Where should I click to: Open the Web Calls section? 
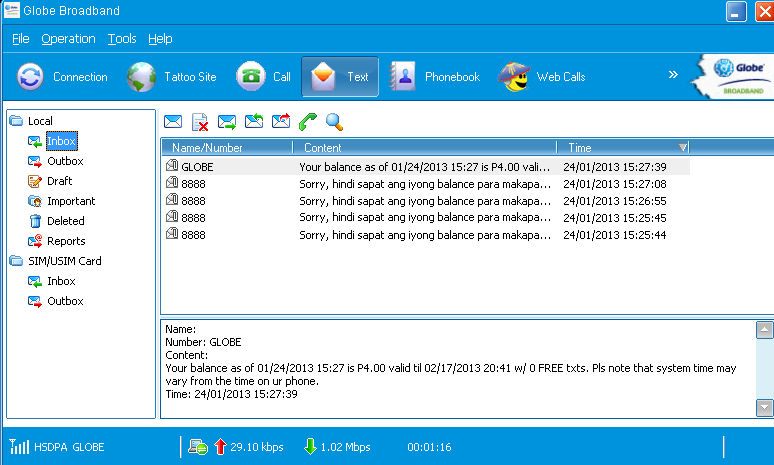coord(542,77)
